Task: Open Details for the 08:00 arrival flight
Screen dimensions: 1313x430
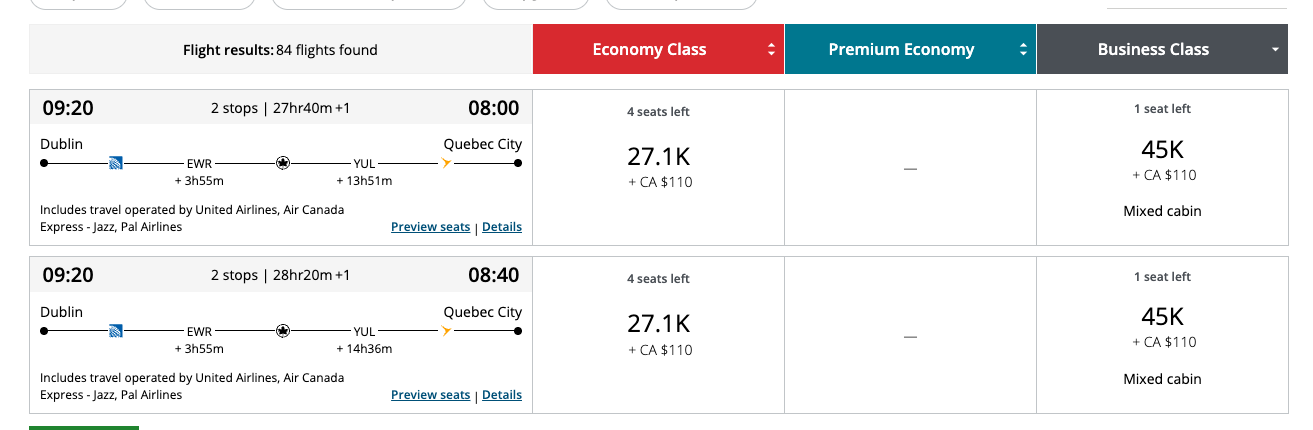Action: (502, 227)
